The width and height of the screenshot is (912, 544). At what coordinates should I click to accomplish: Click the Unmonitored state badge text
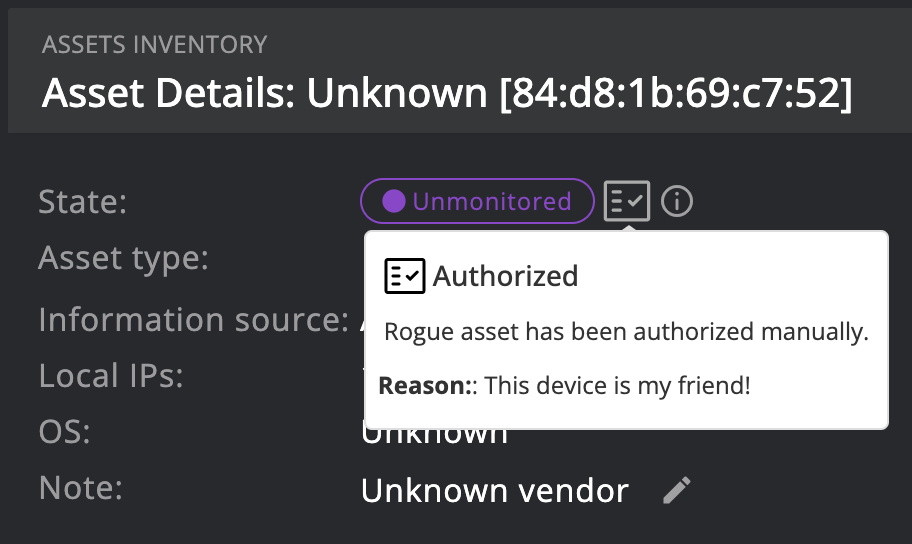[491, 202]
